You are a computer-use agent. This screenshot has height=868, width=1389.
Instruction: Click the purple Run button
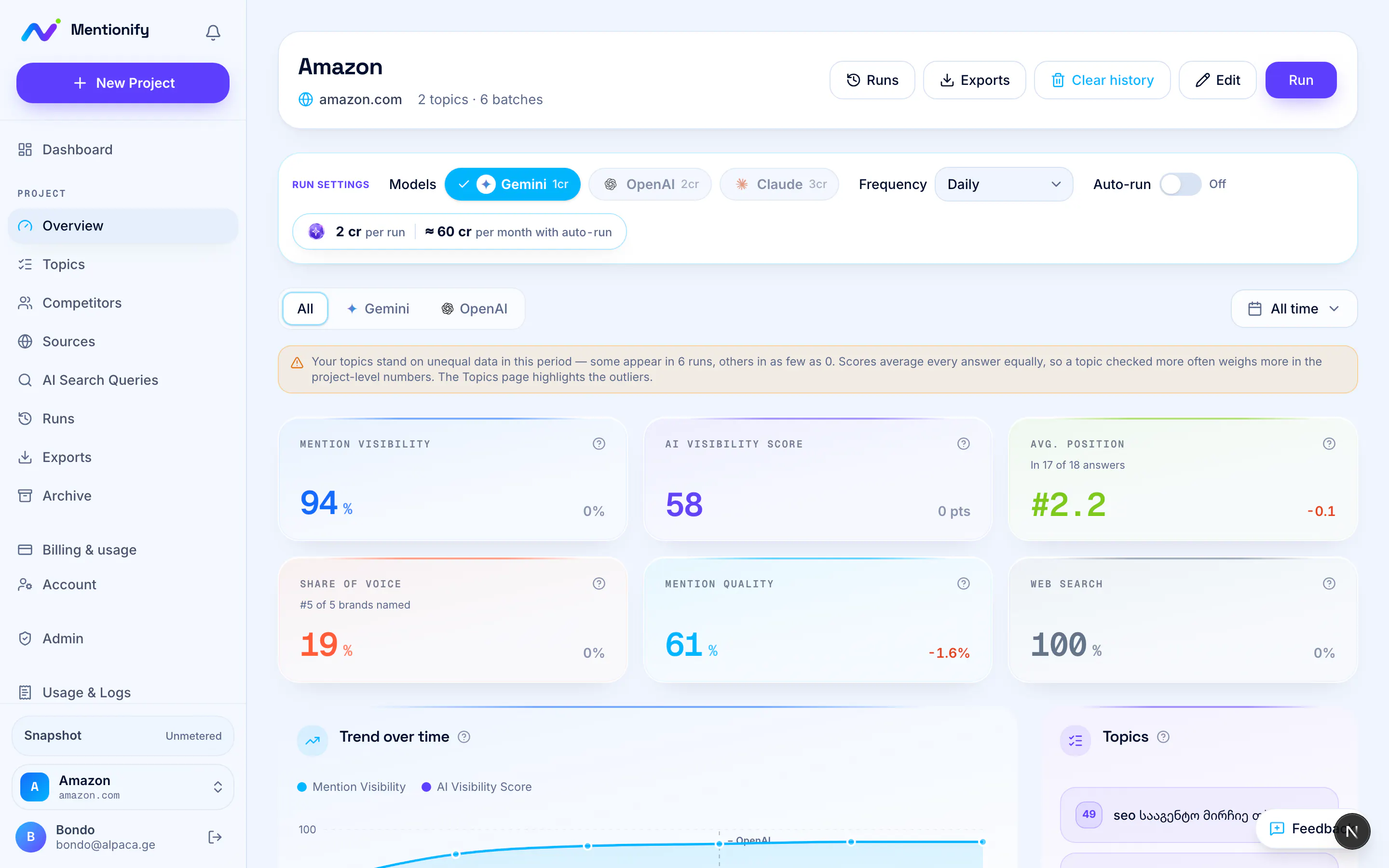click(x=1301, y=81)
